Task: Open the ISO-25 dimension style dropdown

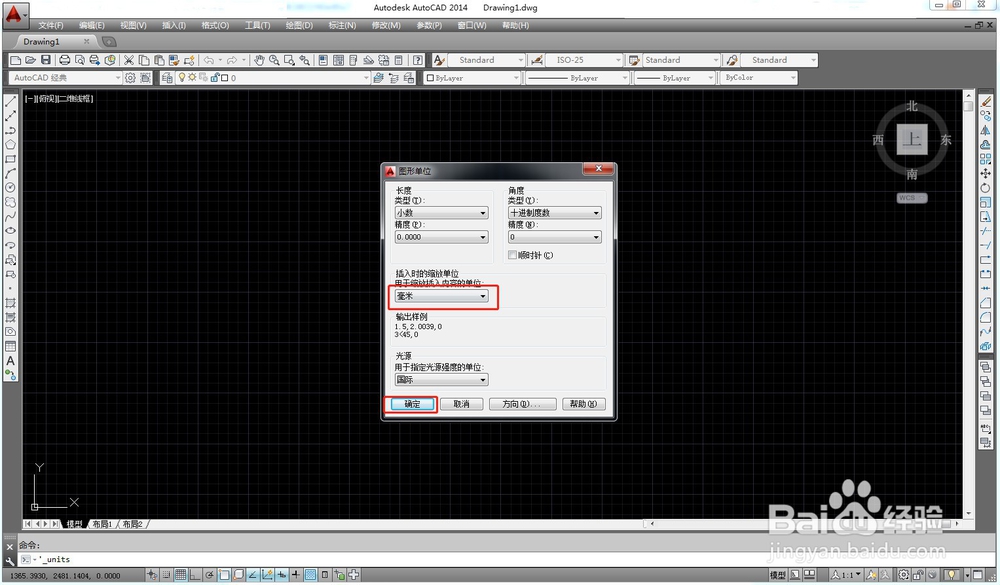Action: [x=584, y=60]
